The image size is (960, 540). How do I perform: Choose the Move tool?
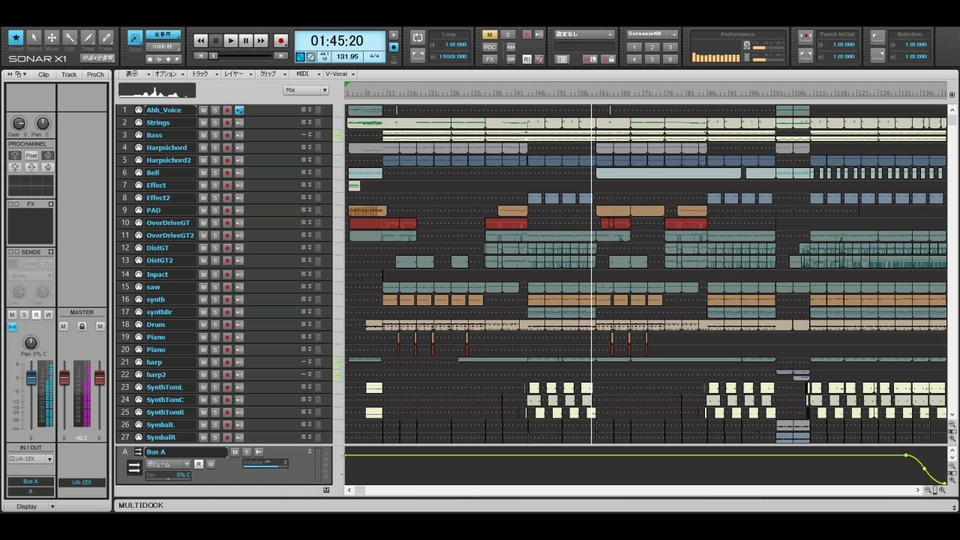click(52, 39)
